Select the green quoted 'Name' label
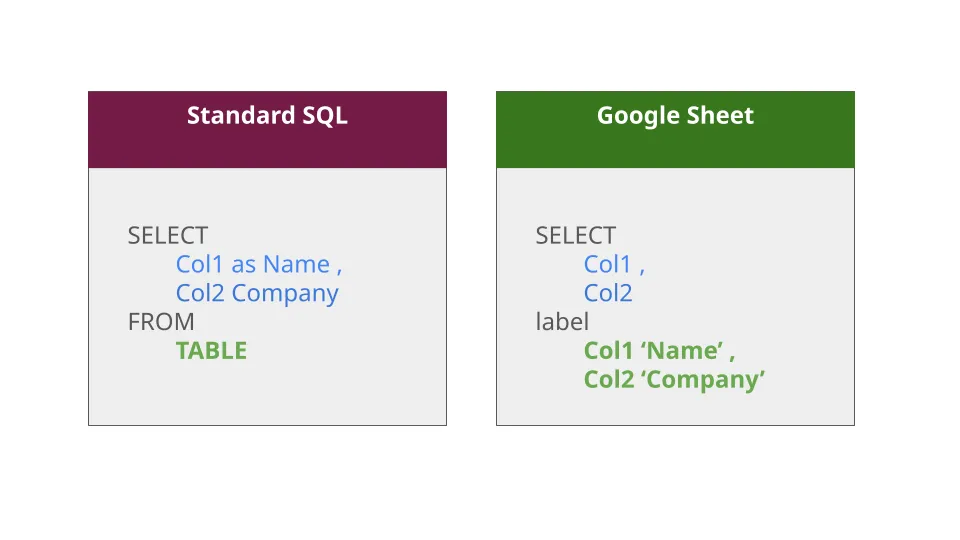 point(681,351)
